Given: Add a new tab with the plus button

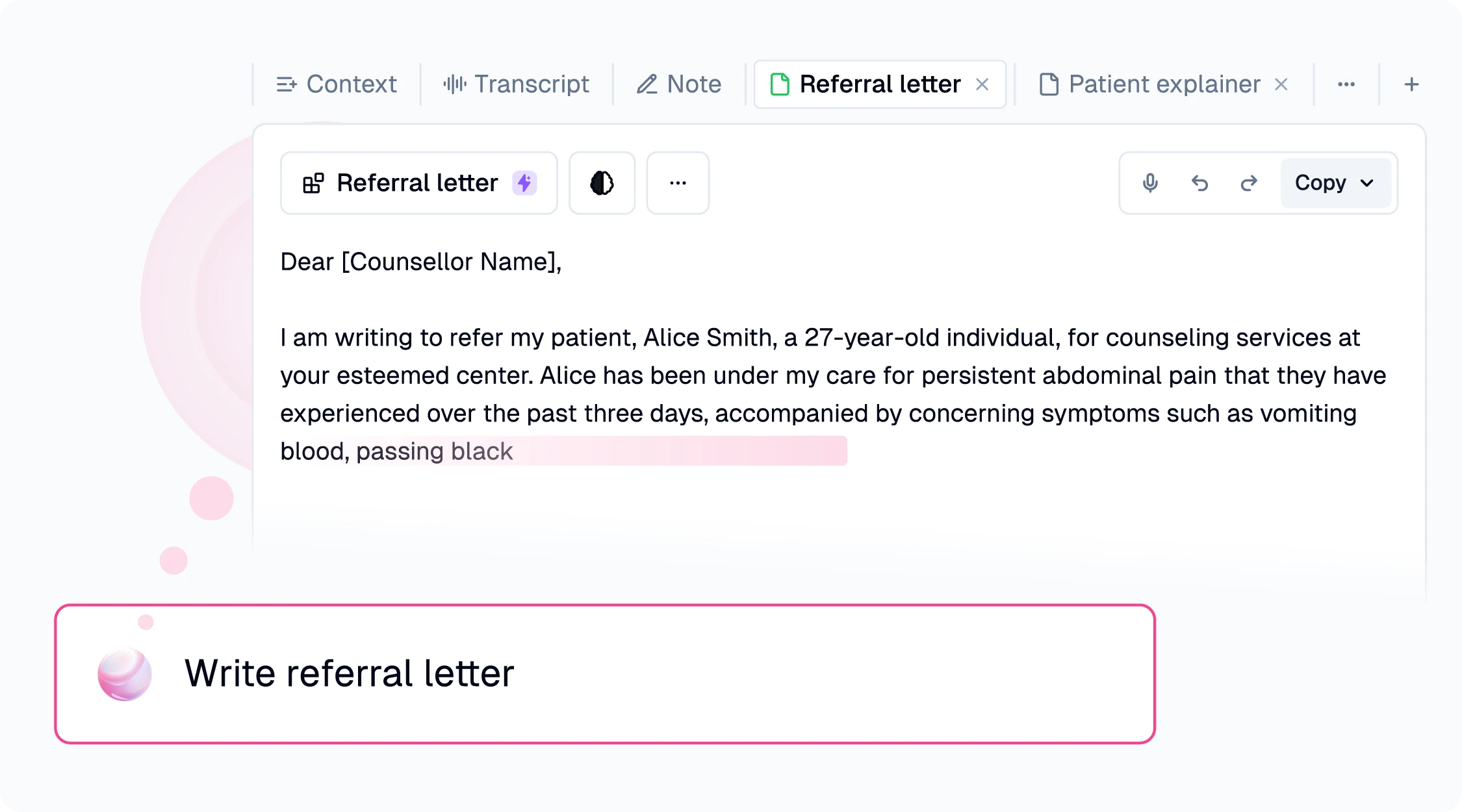Looking at the screenshot, I should pyautogui.click(x=1411, y=84).
